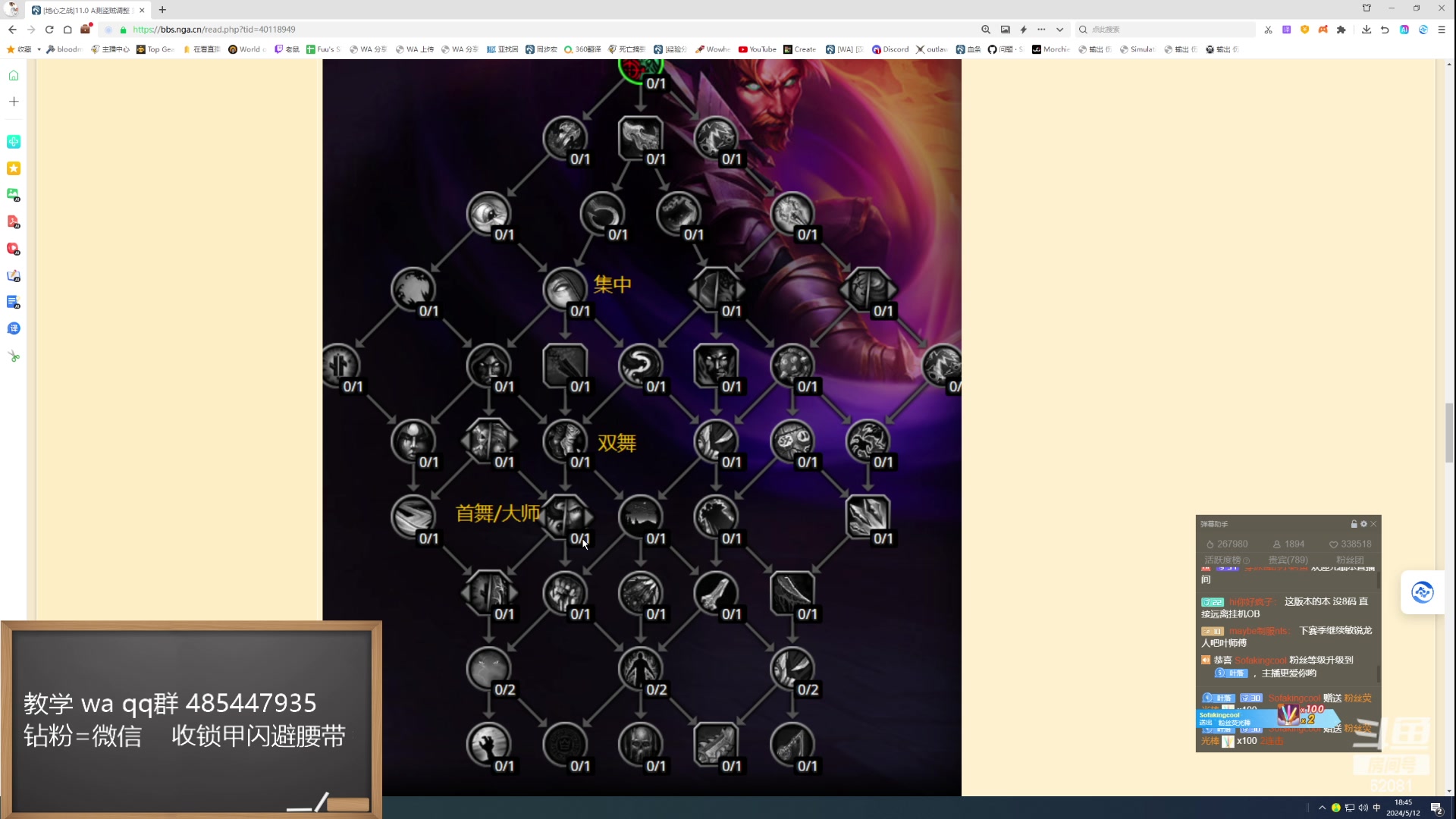Open the browser hamburger main menu
This screenshot has width=1456, height=819.
pyautogui.click(x=1442, y=30)
